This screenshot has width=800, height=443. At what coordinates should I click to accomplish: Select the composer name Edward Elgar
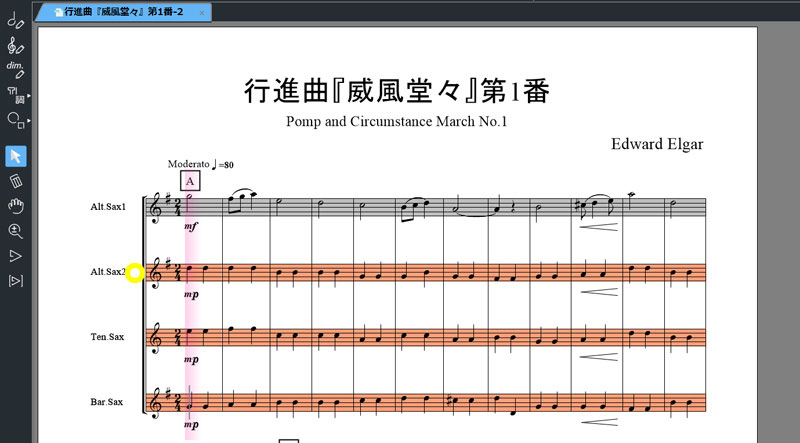click(x=657, y=144)
